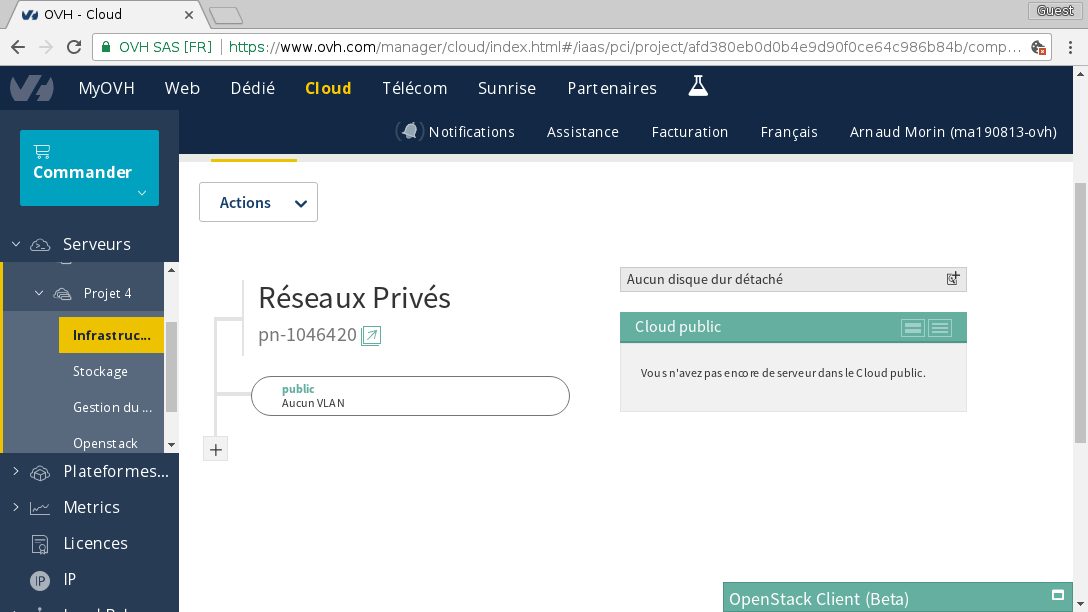This screenshot has height=612, width=1088.
Task: Click the public Aucun VLAN network pill
Action: tap(410, 396)
